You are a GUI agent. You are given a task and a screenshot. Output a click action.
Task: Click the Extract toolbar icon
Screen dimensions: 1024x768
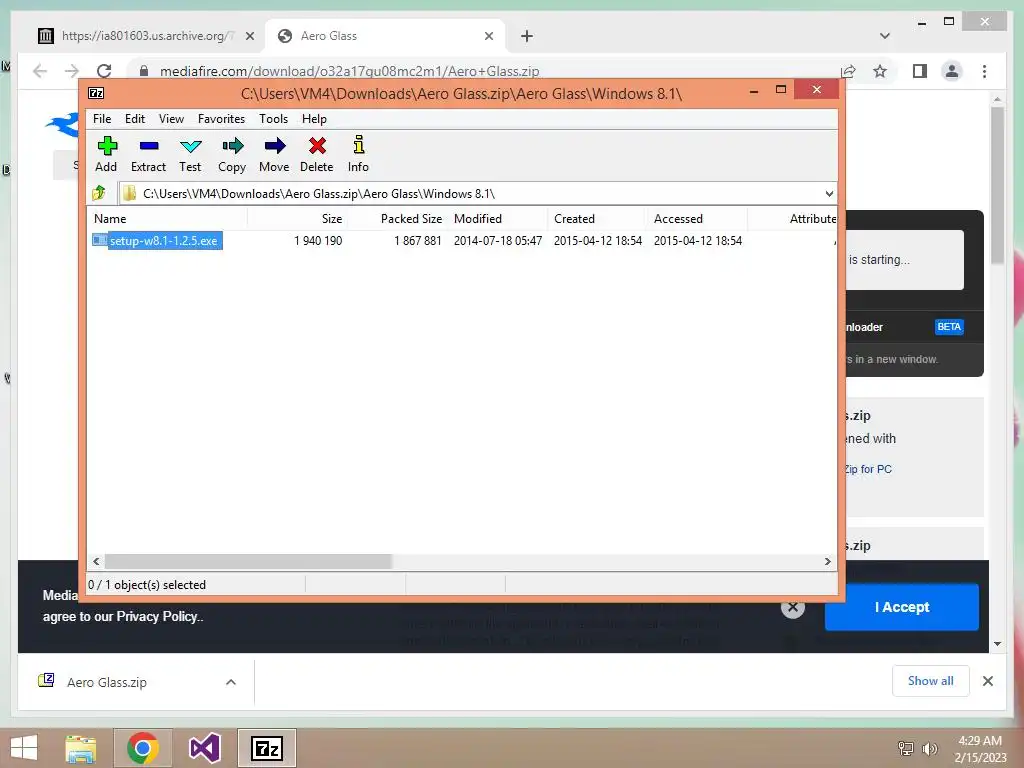[148, 154]
